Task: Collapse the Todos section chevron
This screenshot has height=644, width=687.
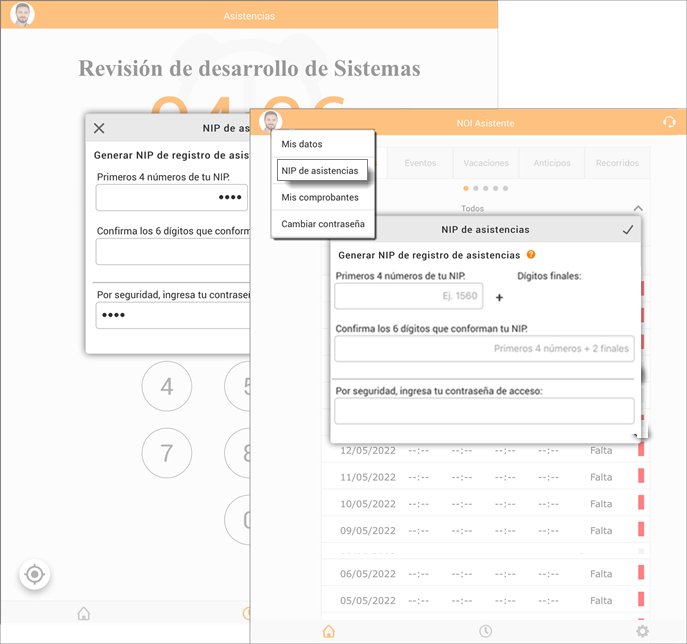Action: pyautogui.click(x=638, y=208)
